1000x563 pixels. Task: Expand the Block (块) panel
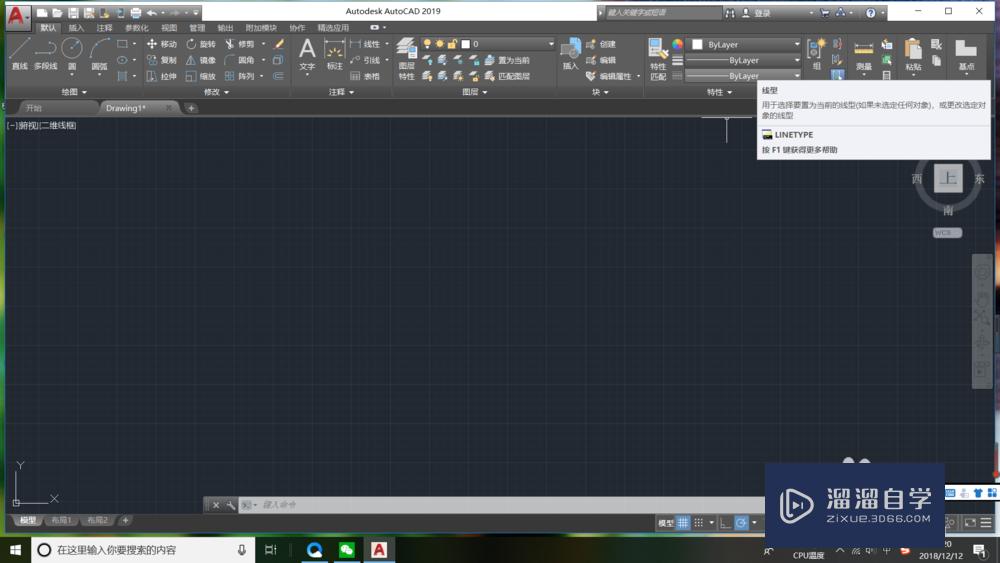(x=600, y=92)
